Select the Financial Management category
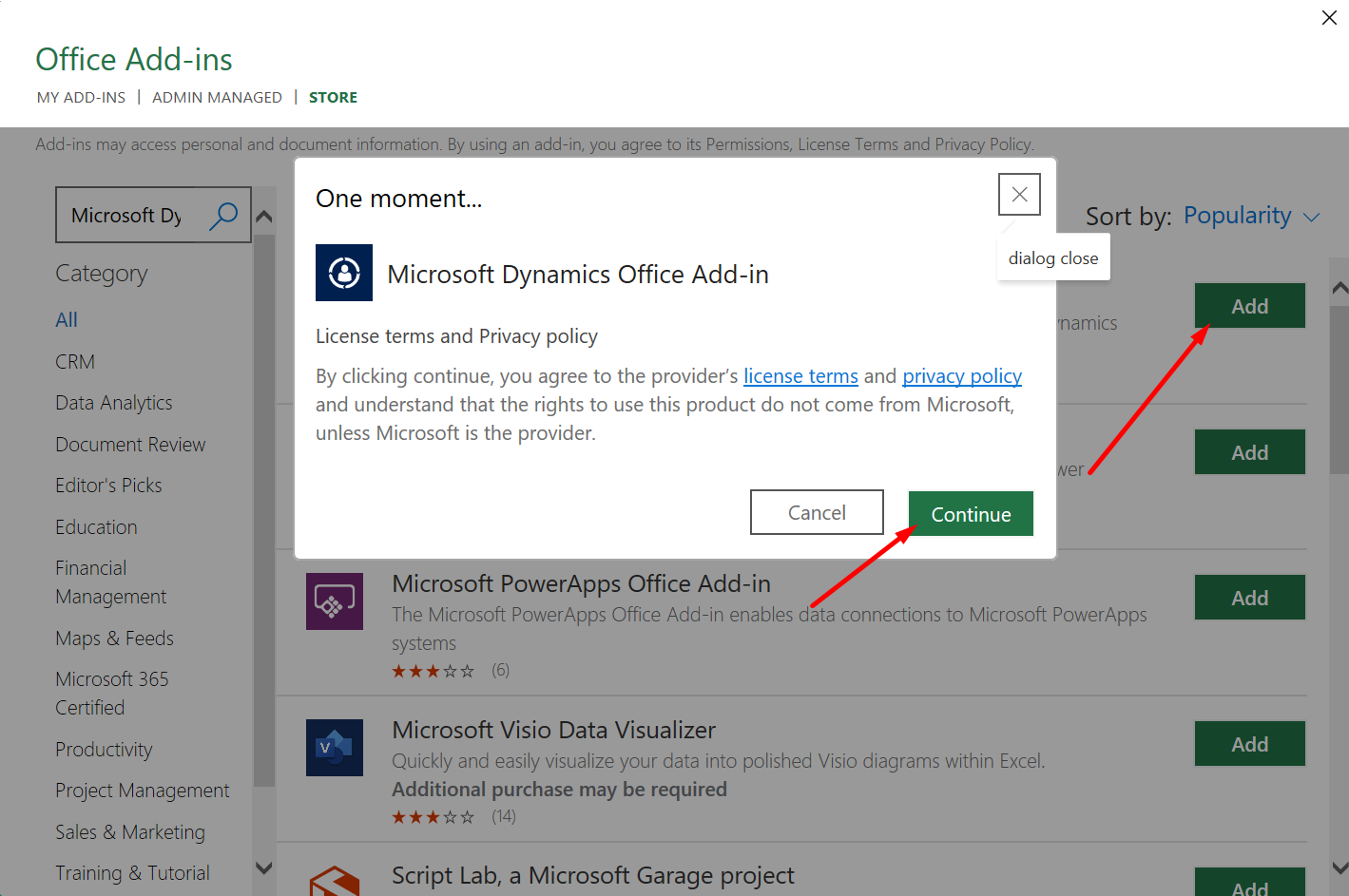Screen dimensions: 1349x896 [110, 582]
